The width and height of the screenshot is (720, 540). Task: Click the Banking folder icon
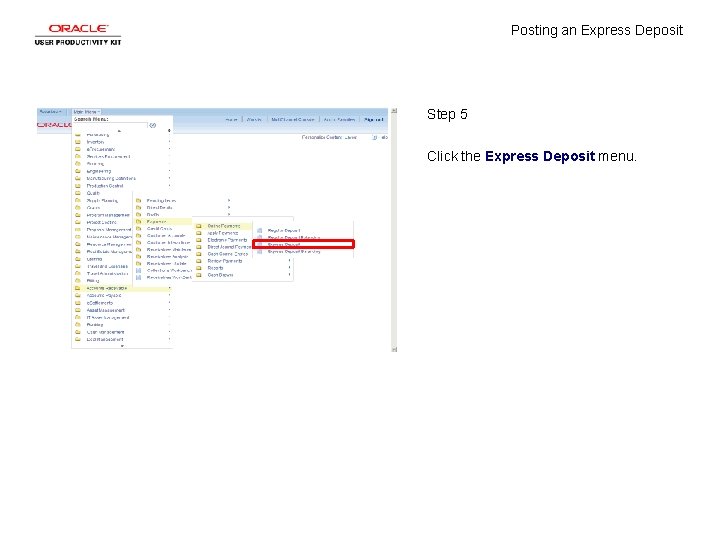(x=78, y=325)
